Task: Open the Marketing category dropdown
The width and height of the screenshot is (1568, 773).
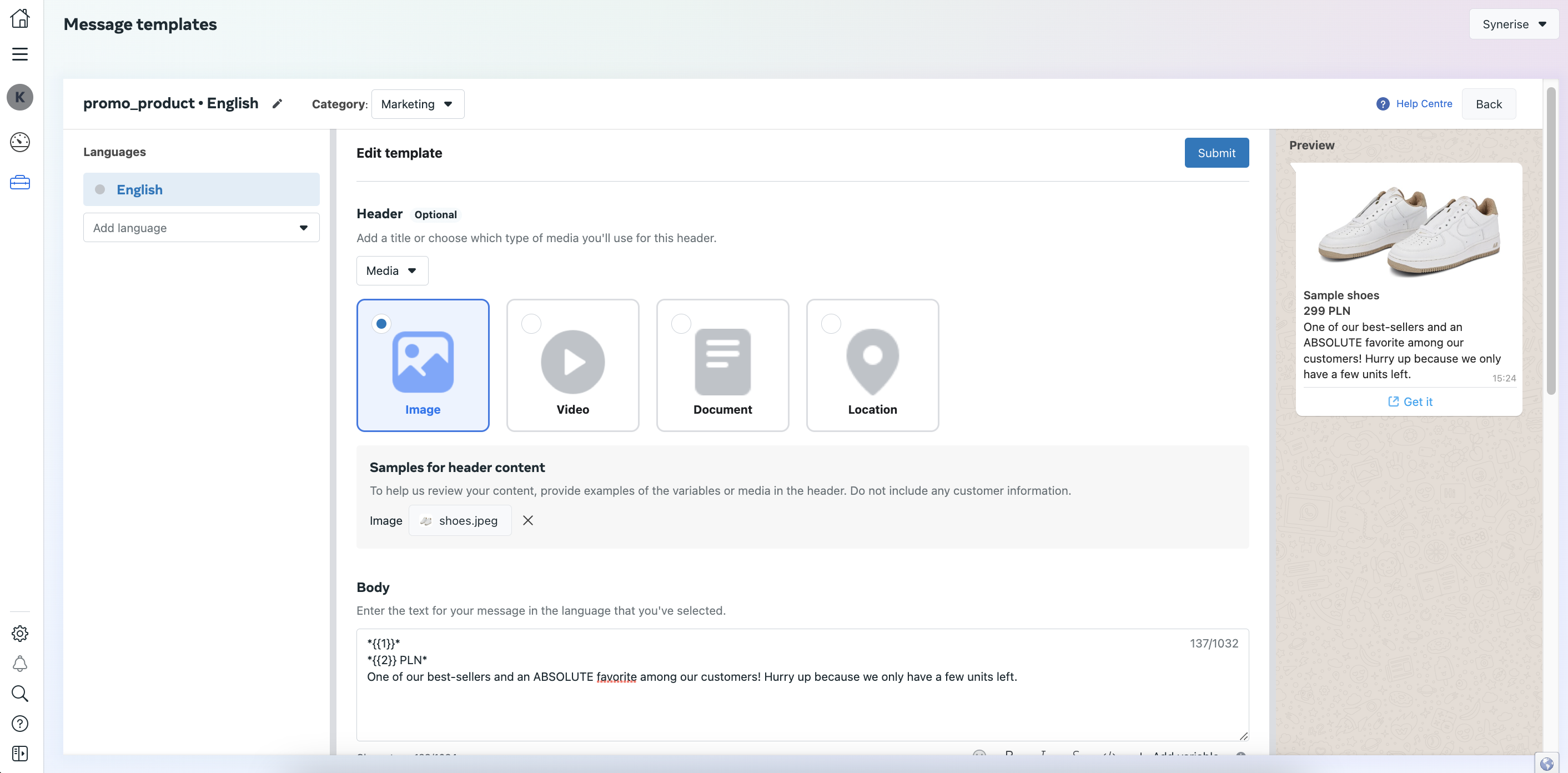Action: point(418,104)
